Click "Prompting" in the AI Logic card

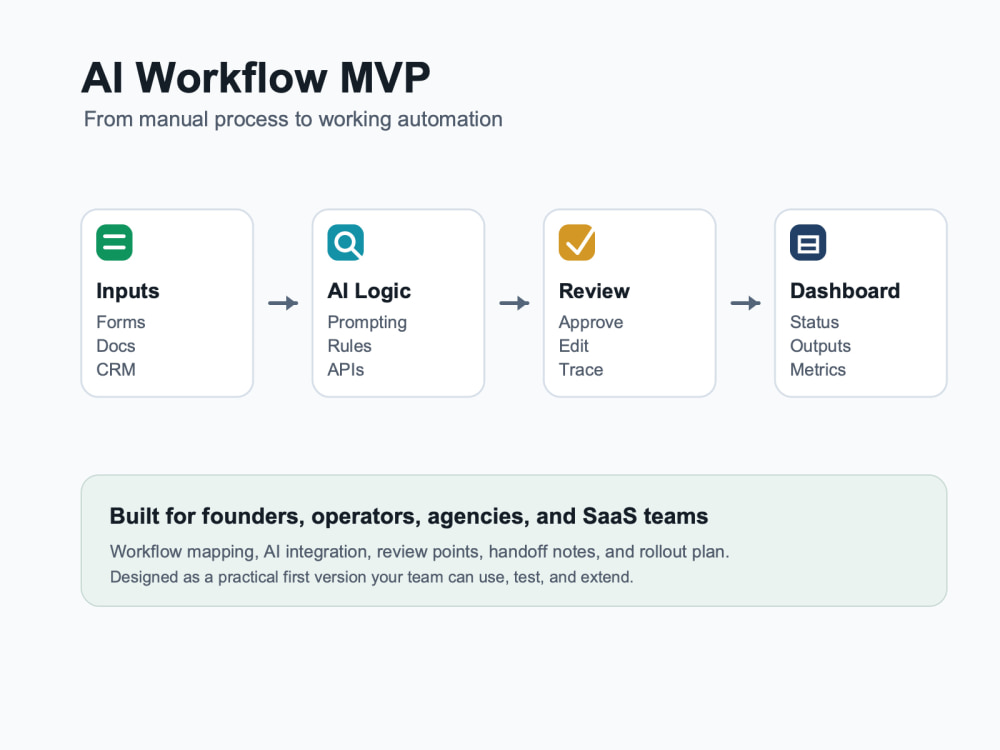pyautogui.click(x=367, y=323)
